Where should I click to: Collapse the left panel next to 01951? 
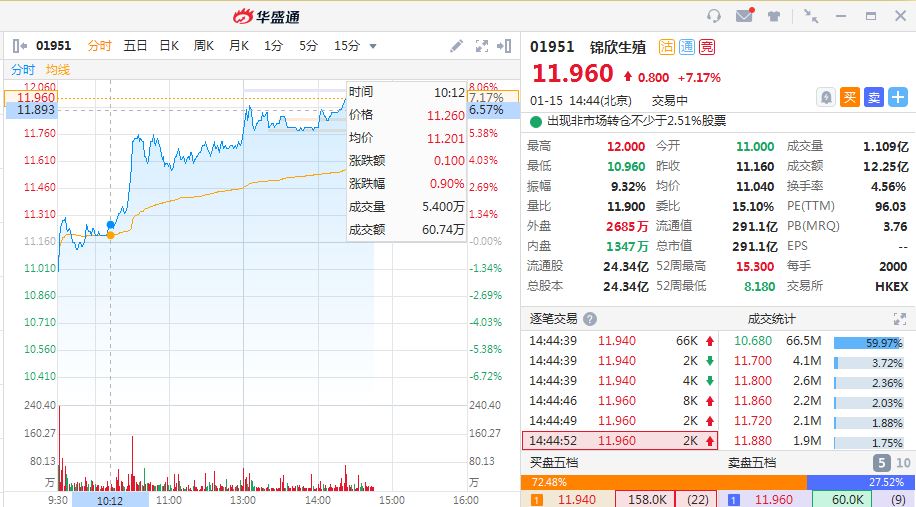[x=19, y=46]
